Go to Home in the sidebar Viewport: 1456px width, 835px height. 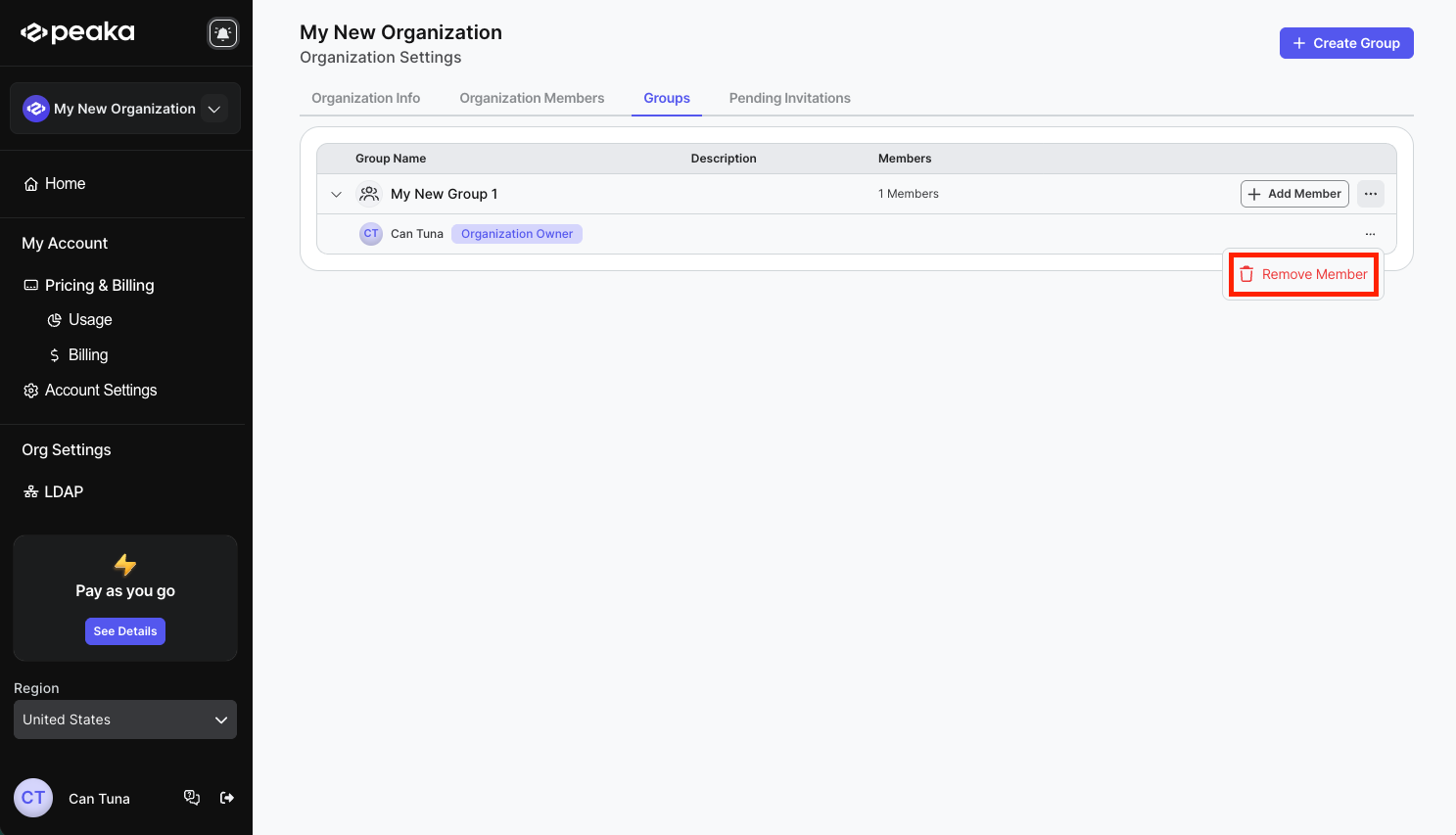(x=65, y=184)
